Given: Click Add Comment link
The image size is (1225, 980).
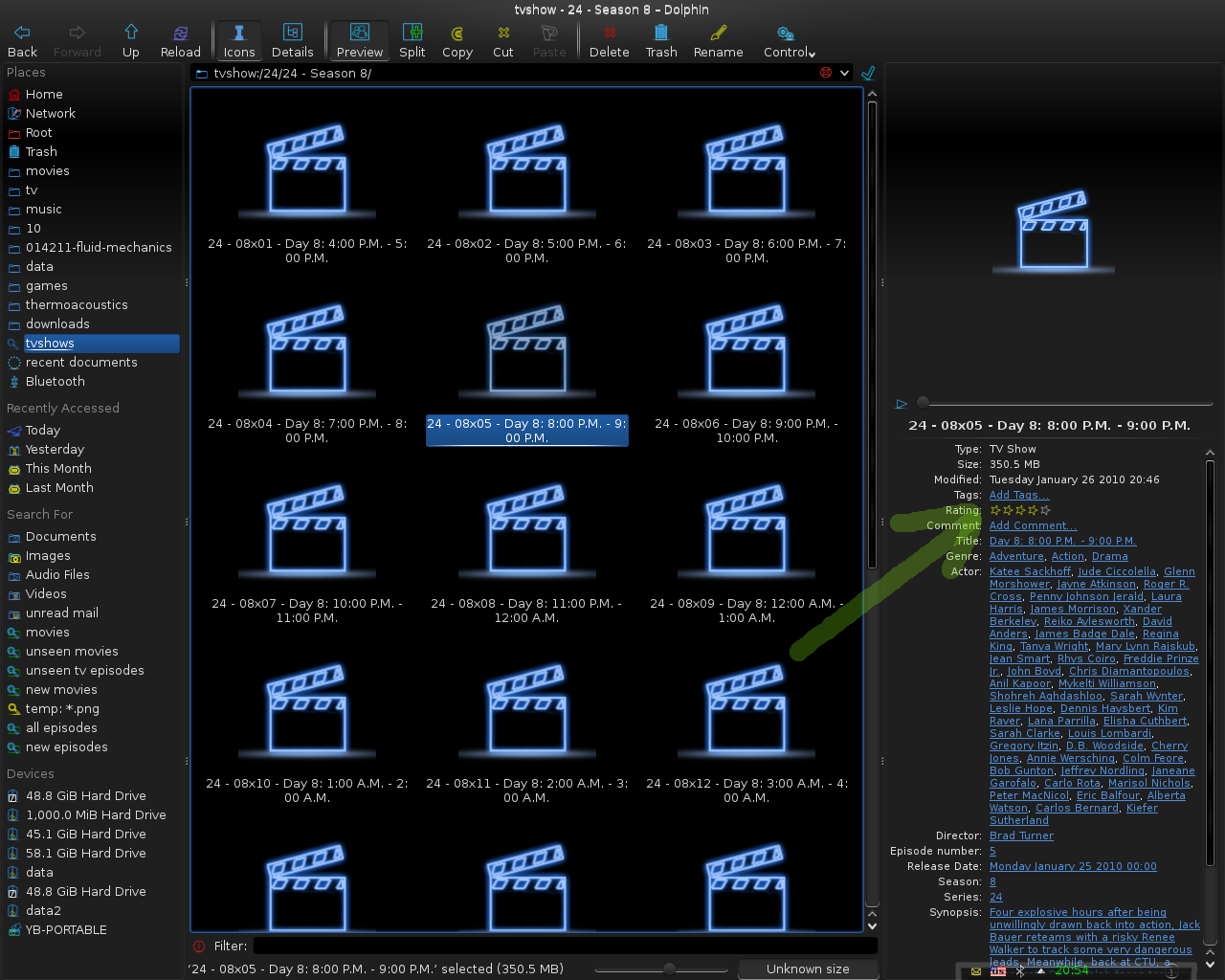Looking at the screenshot, I should tap(1033, 525).
